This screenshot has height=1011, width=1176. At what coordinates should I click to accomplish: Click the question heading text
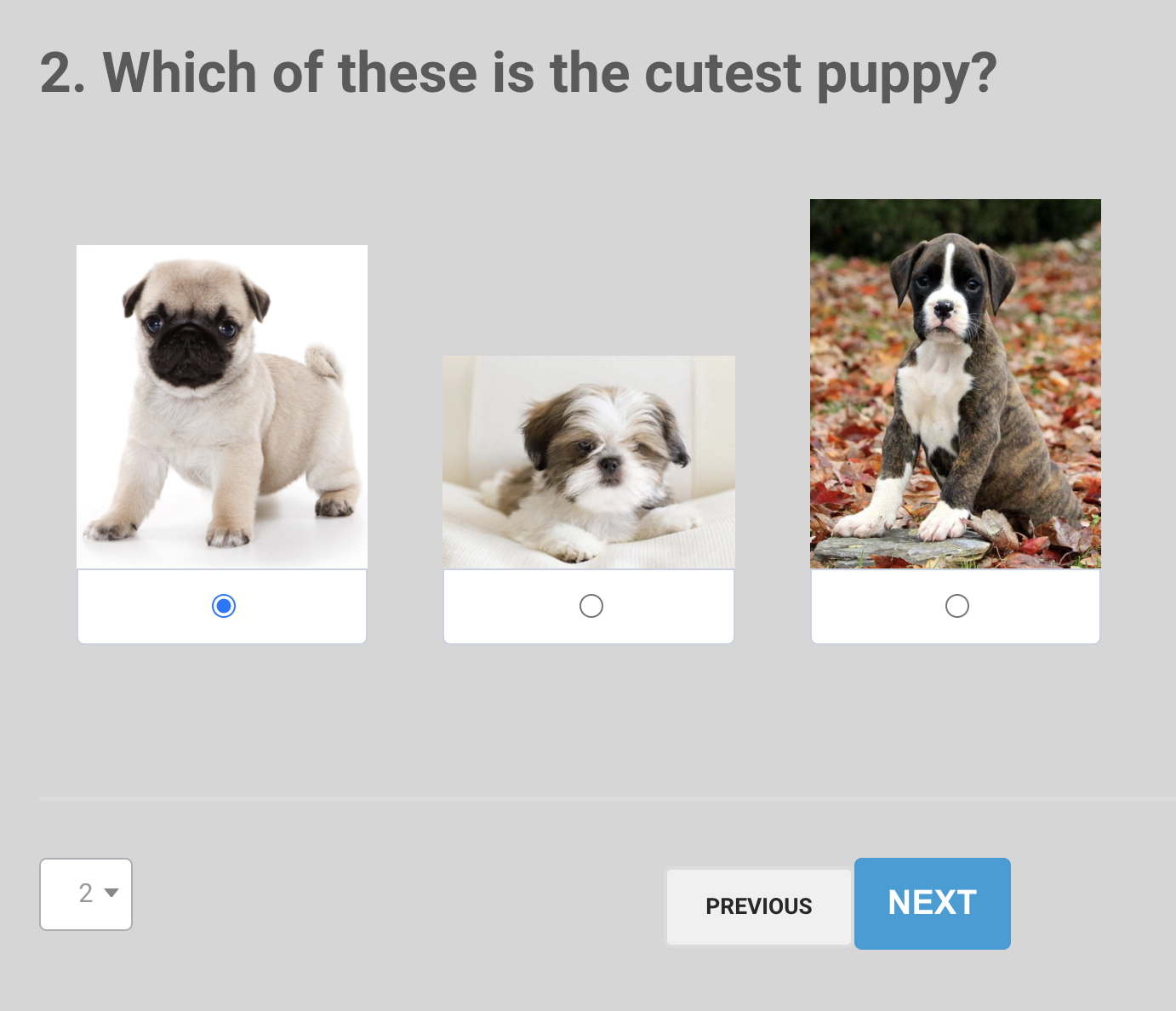517,73
